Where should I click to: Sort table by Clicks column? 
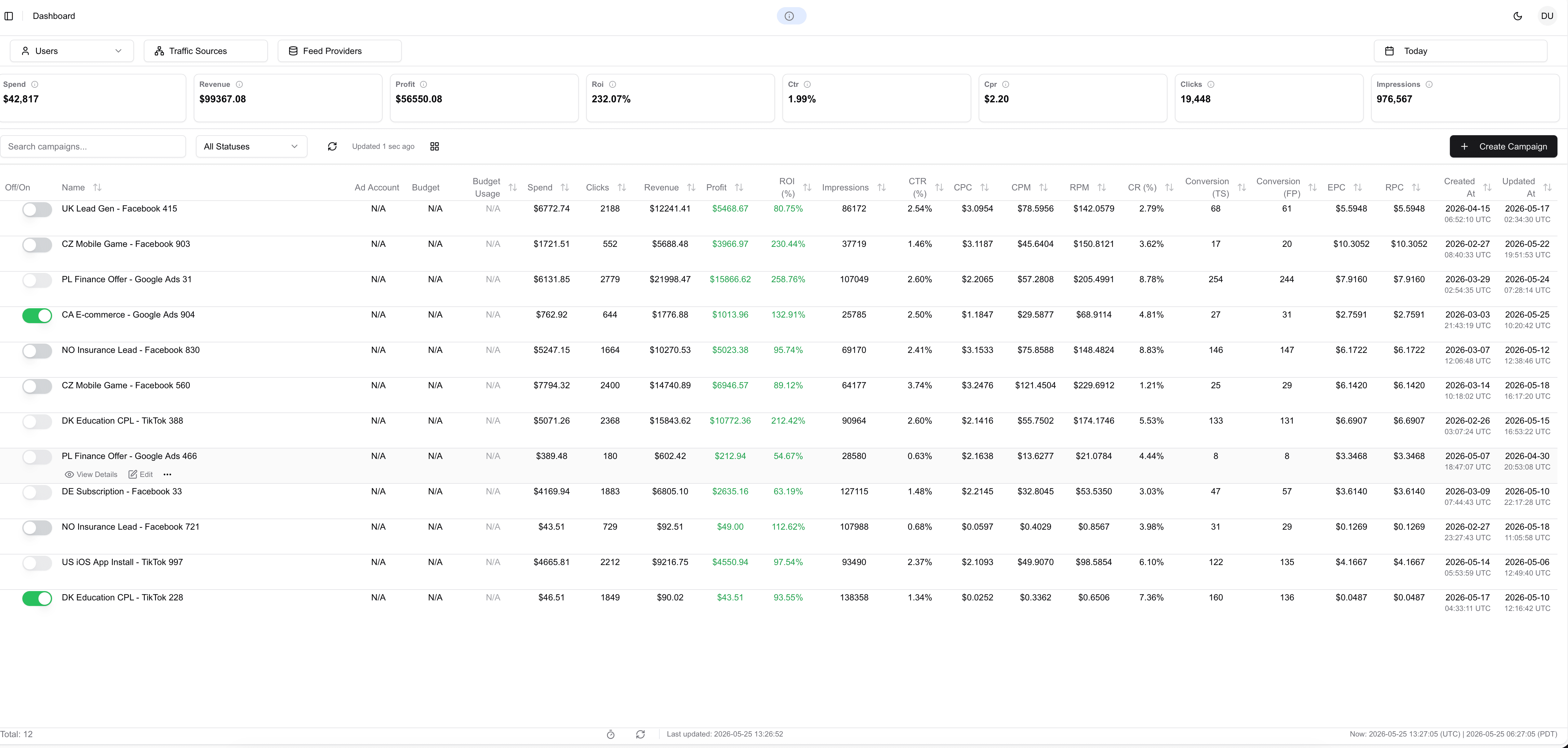(x=622, y=188)
